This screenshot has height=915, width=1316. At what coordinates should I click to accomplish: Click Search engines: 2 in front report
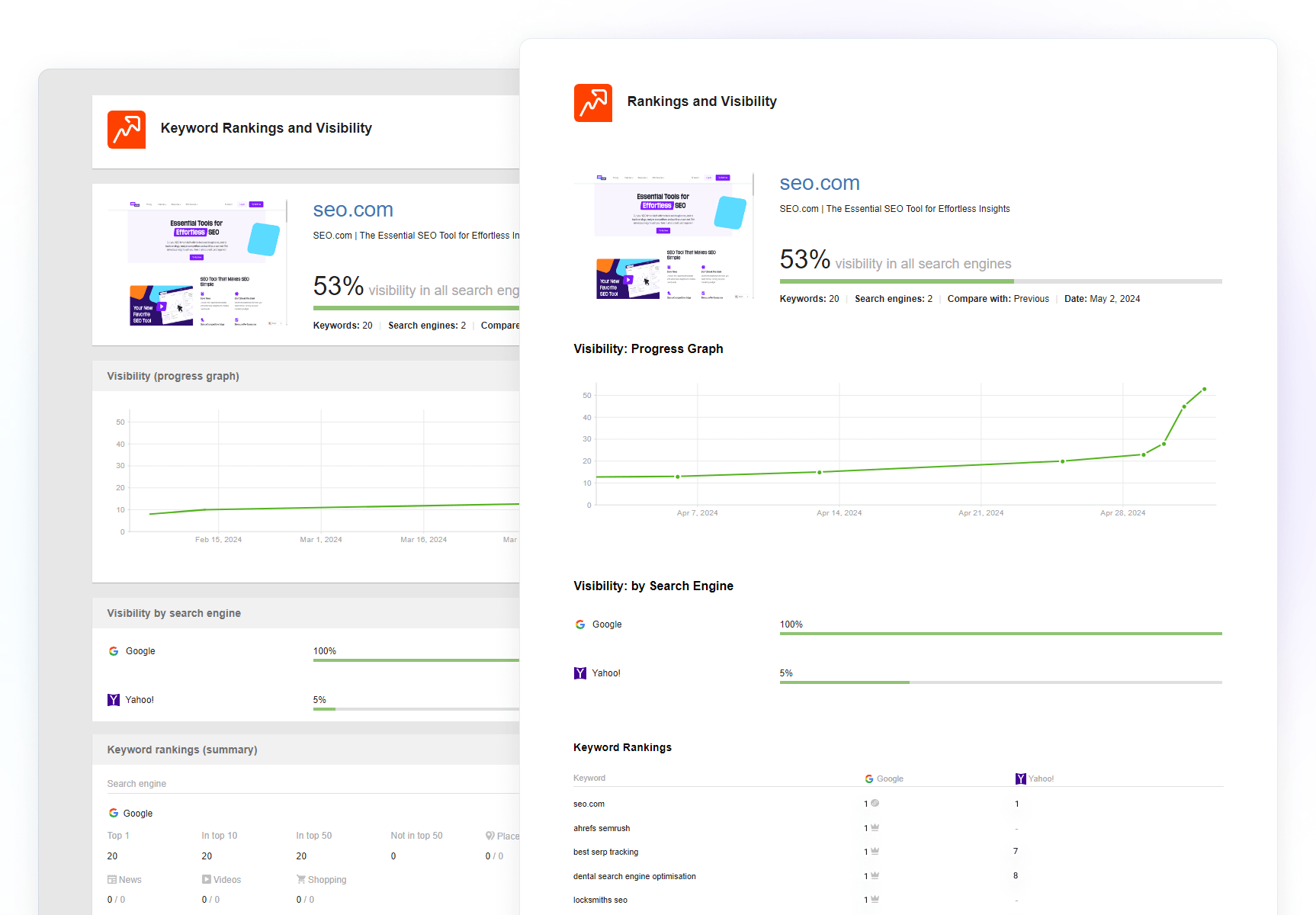[894, 299]
